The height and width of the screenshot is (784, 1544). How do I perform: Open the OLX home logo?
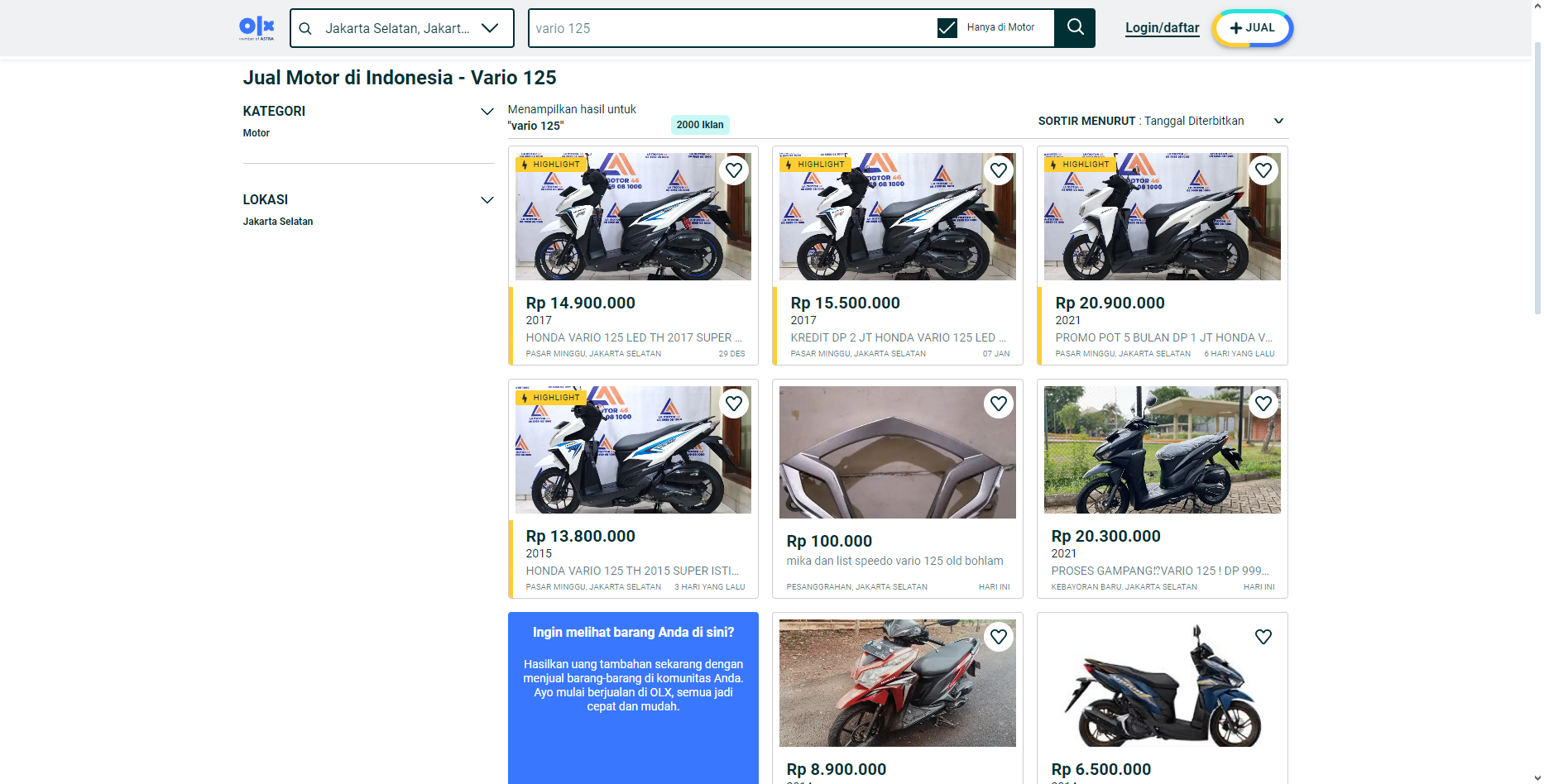[x=257, y=28]
